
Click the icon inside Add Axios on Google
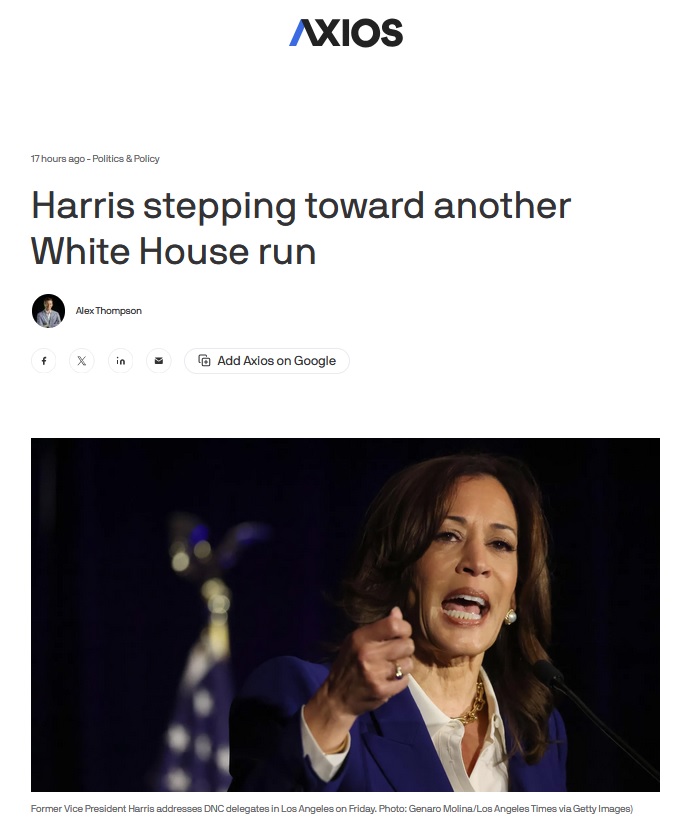[x=204, y=361]
